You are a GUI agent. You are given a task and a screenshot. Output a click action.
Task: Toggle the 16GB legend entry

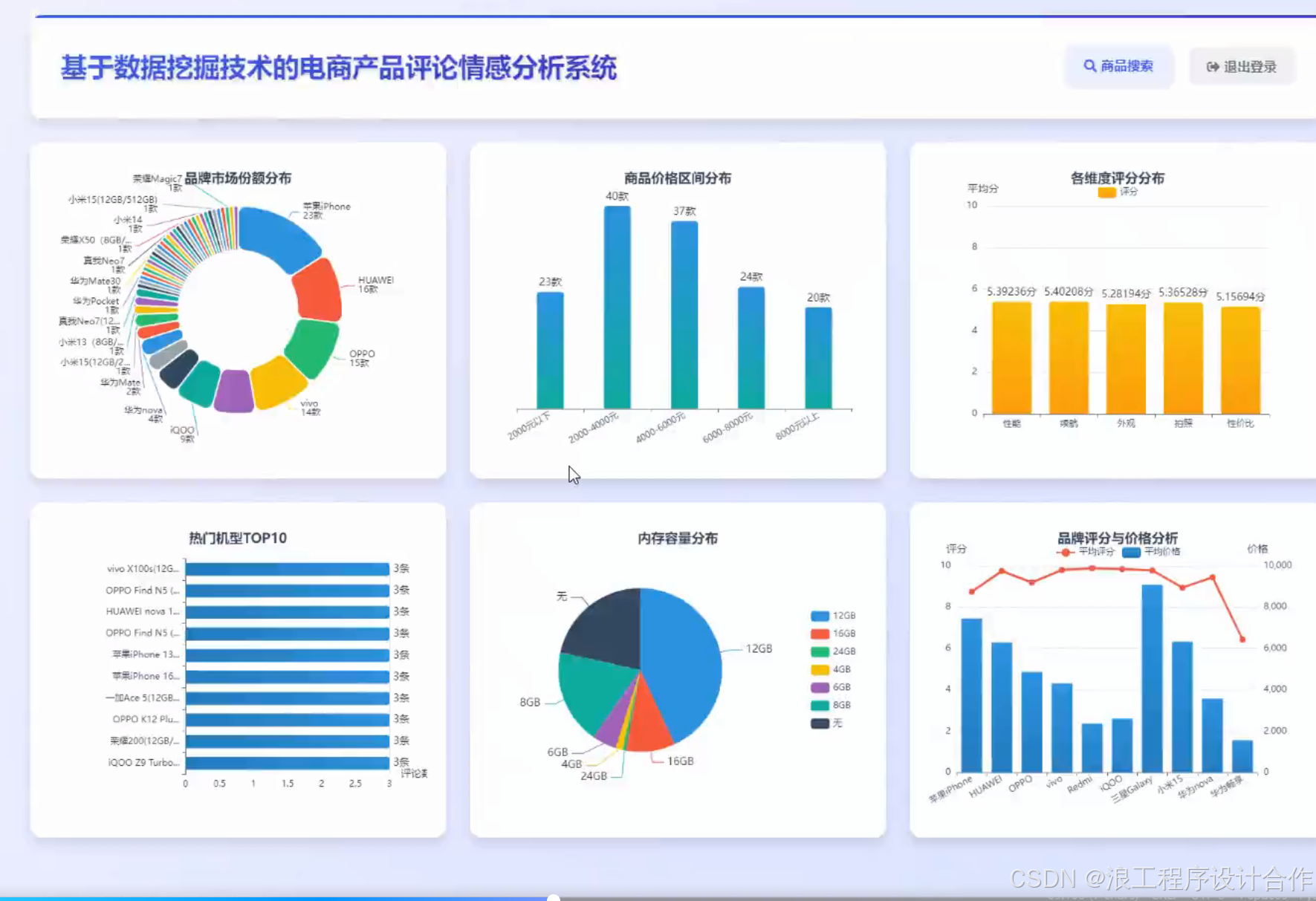tap(833, 634)
